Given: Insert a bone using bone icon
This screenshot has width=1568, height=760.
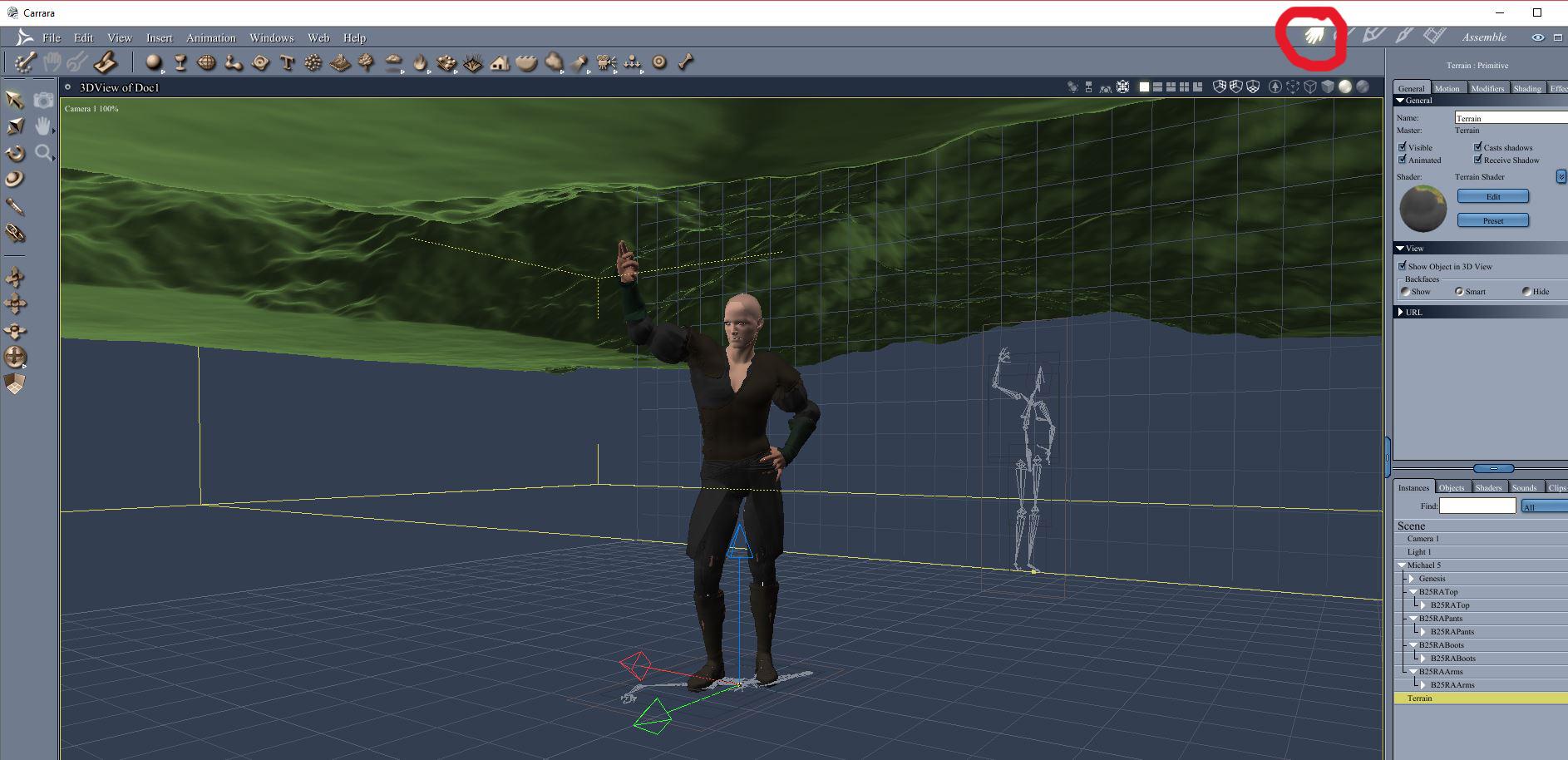Looking at the screenshot, I should point(686,62).
